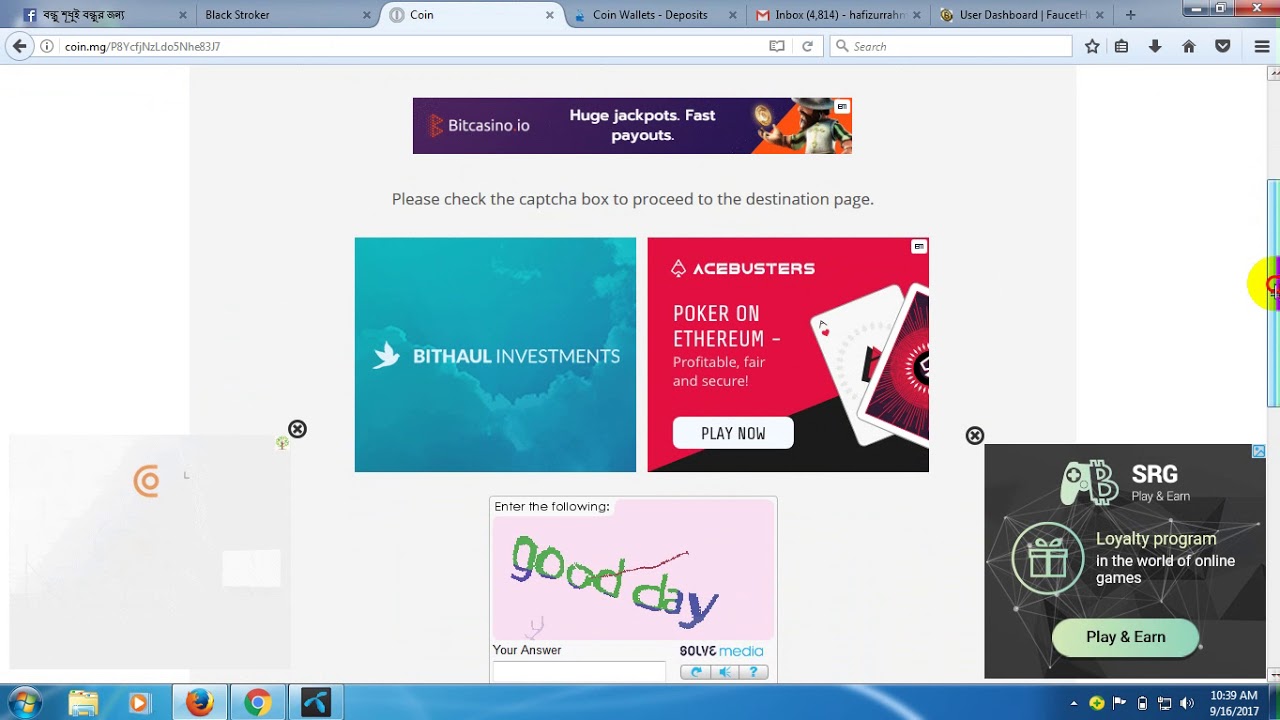Select the Coin tab

click(x=470, y=15)
